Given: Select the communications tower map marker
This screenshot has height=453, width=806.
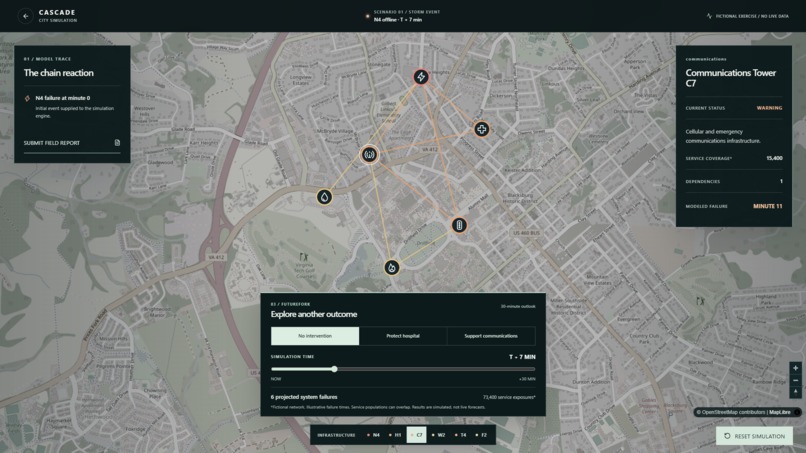Looking at the screenshot, I should click(x=369, y=154).
